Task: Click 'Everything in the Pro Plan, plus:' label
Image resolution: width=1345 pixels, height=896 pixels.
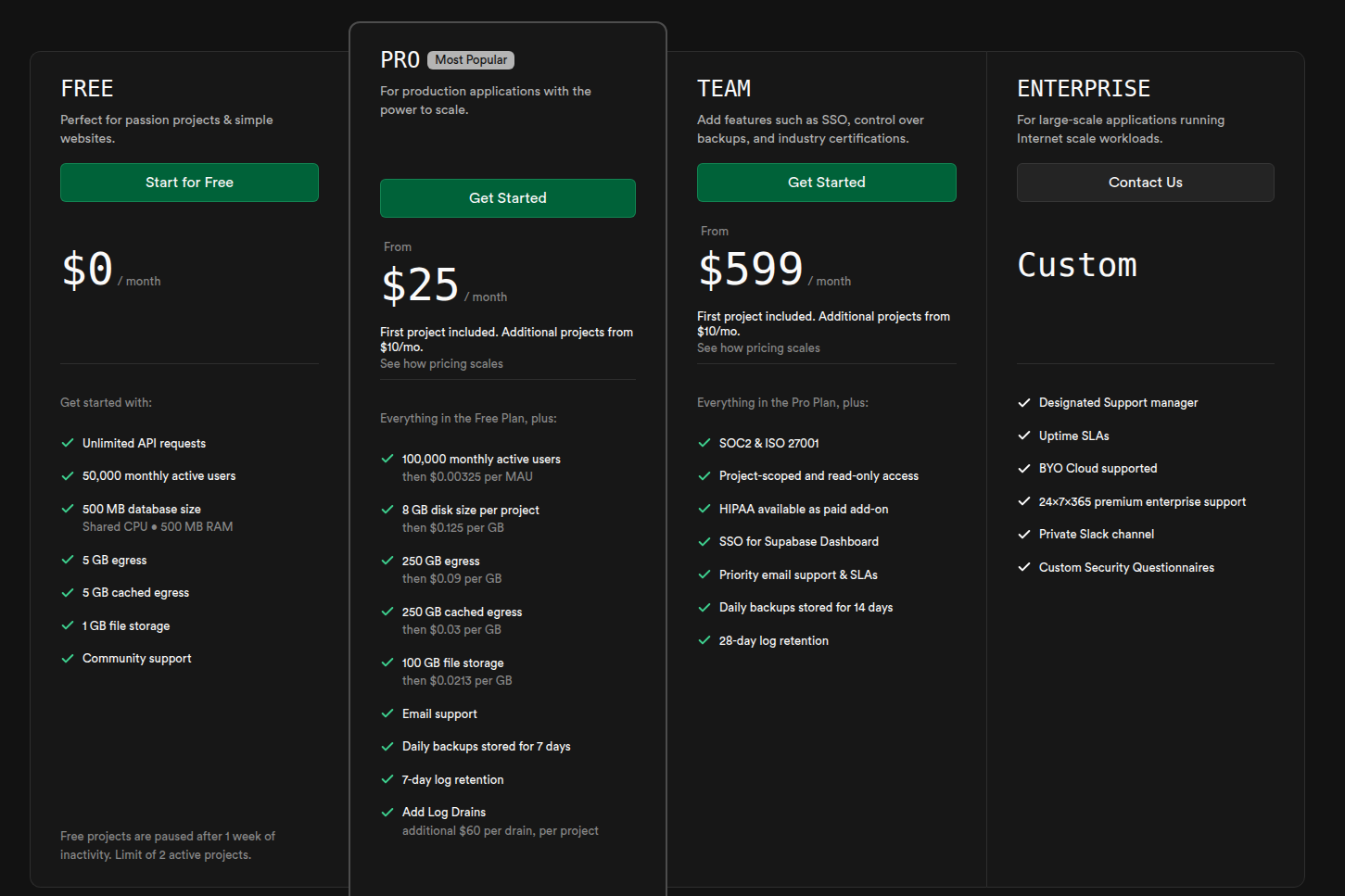Action: [x=782, y=403]
